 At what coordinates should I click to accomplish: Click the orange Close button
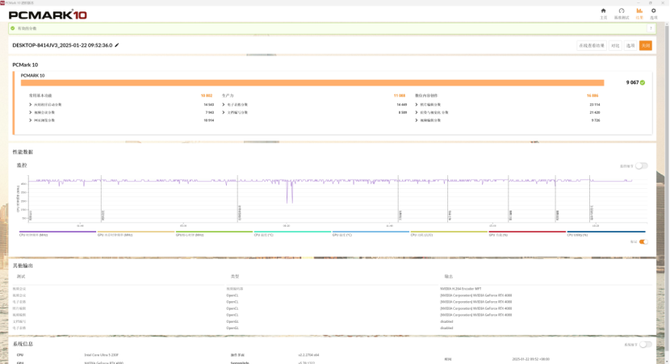[x=645, y=45]
